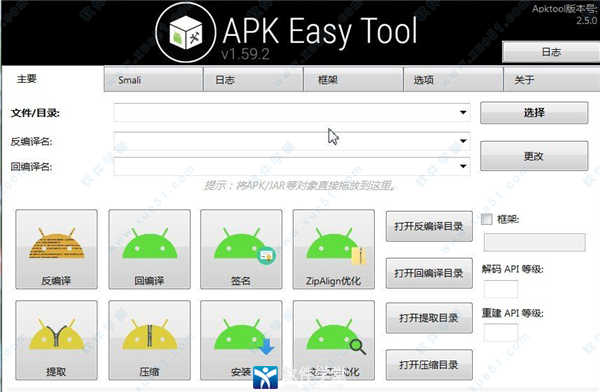
Task: Click the 更改 button
Action: (534, 156)
